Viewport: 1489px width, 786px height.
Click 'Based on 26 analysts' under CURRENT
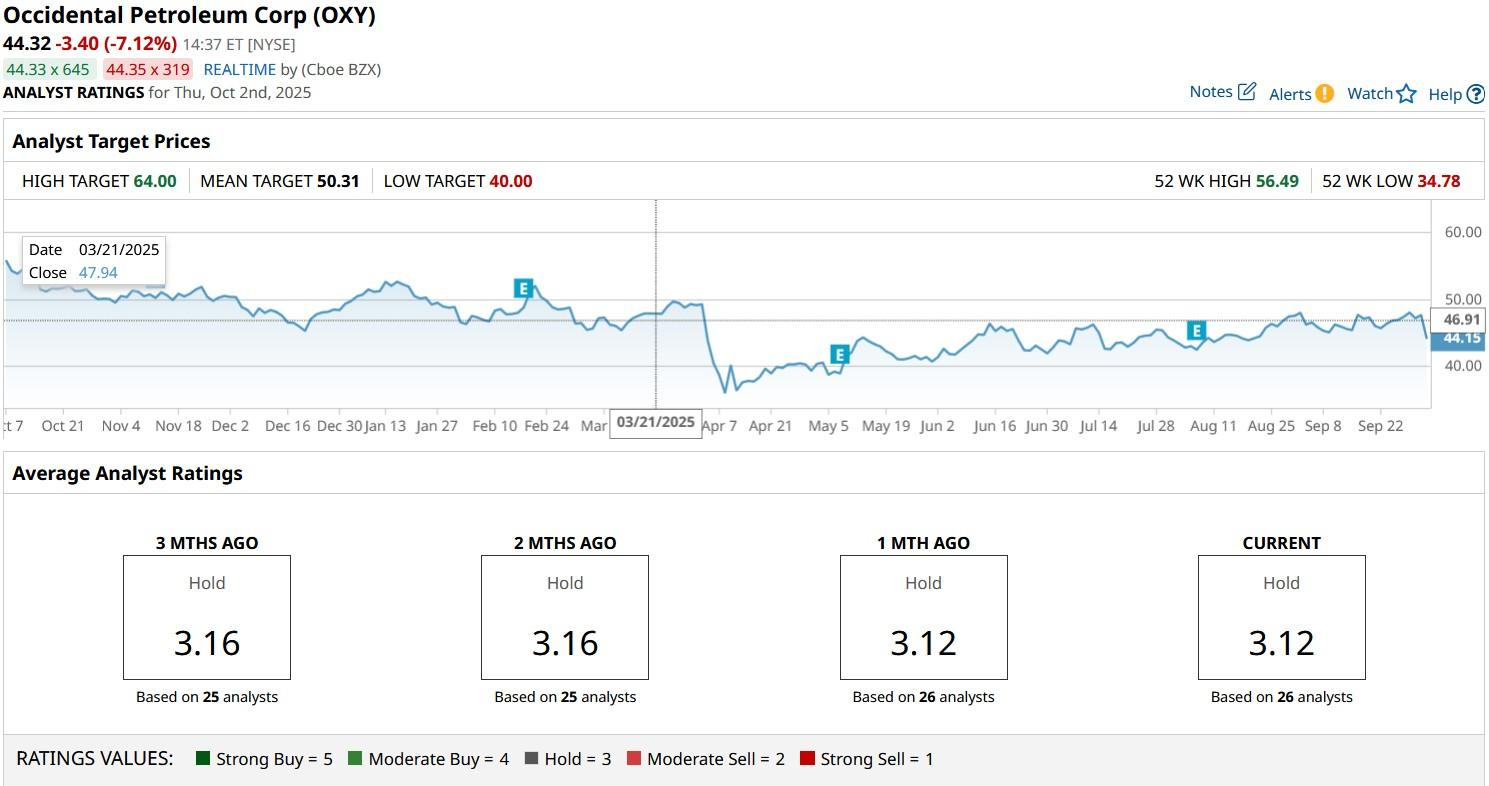(1281, 697)
